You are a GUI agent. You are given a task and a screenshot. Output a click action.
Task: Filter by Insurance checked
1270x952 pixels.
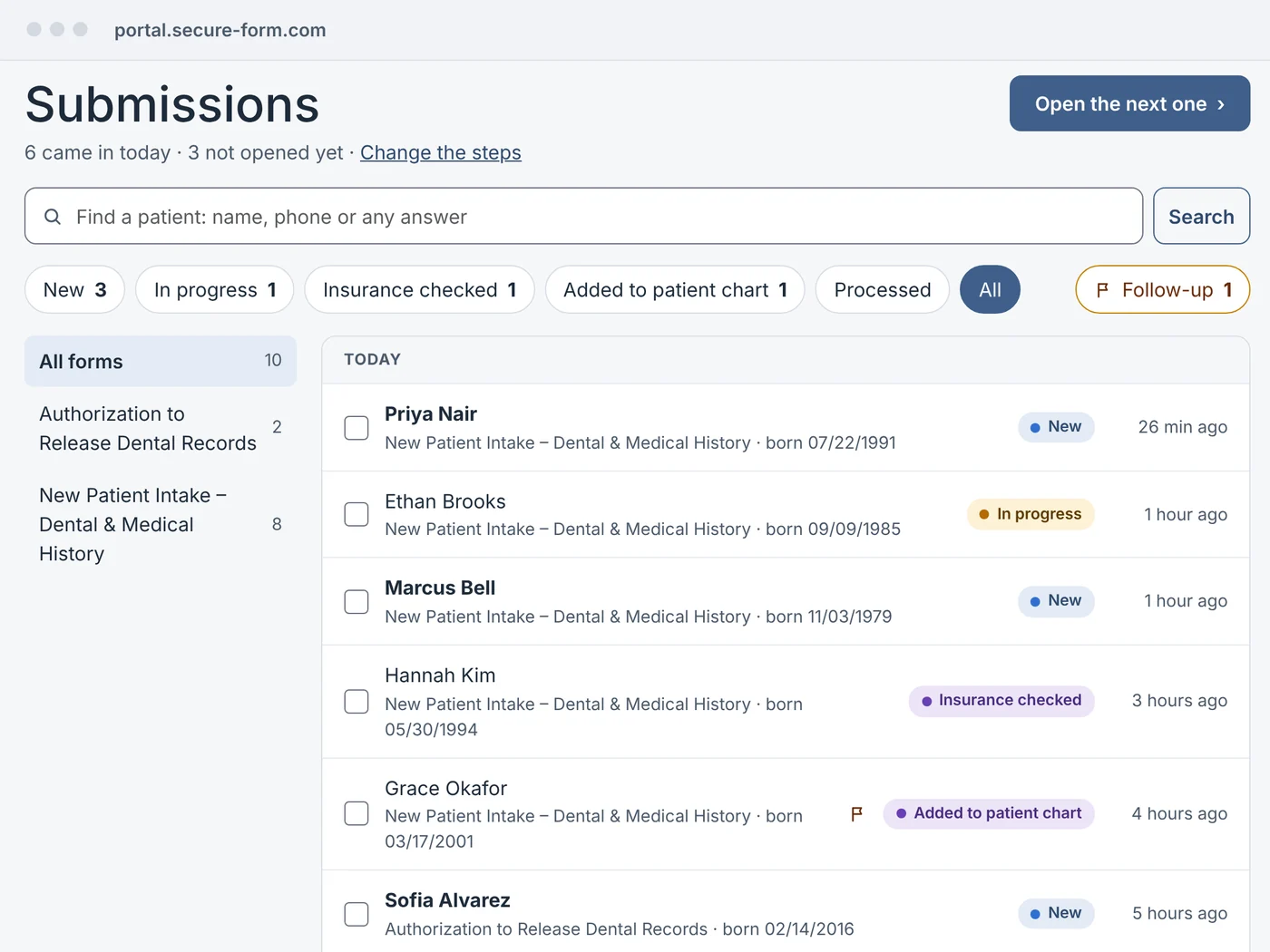tap(419, 289)
